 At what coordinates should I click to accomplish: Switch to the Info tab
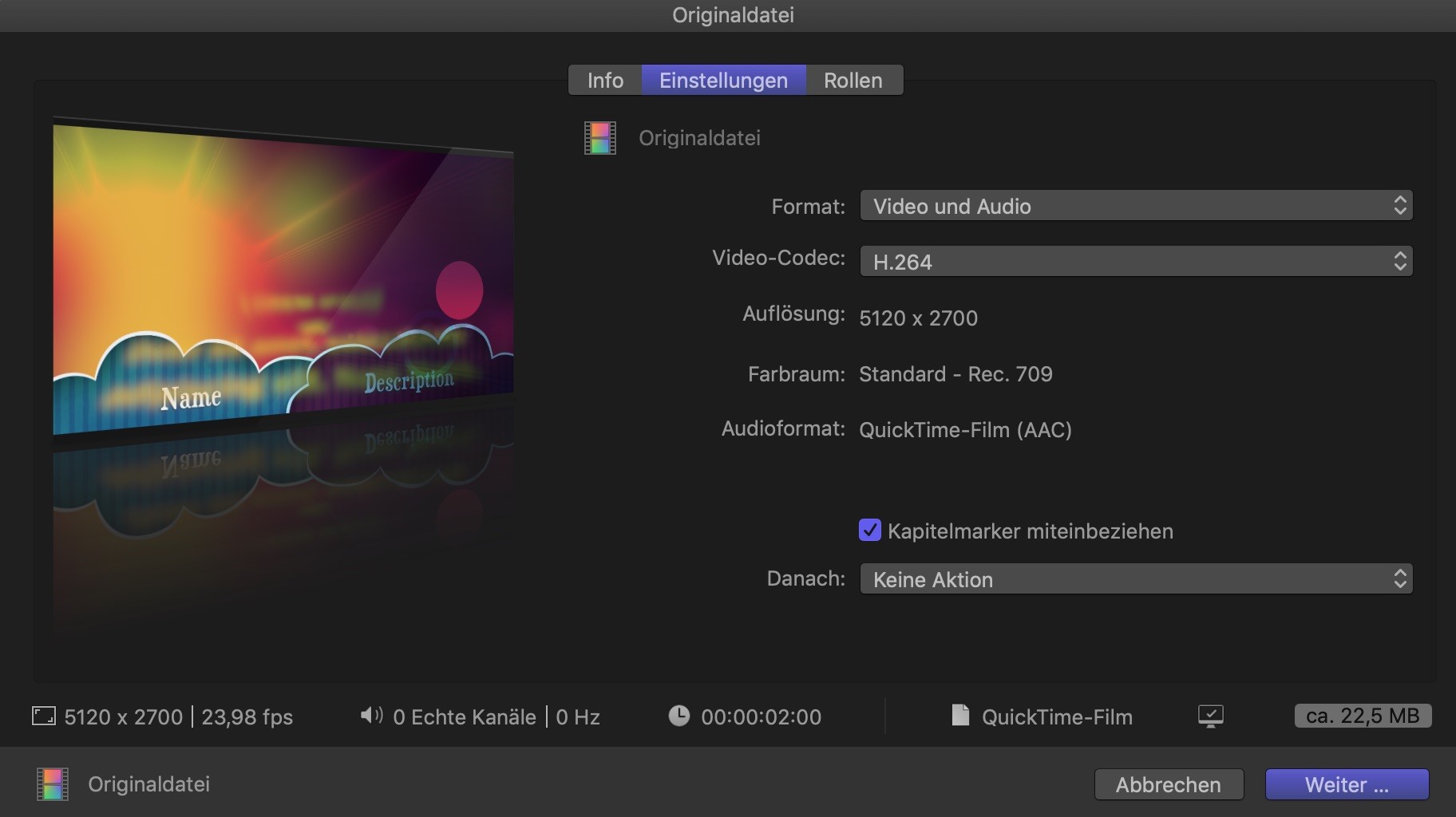pos(605,80)
